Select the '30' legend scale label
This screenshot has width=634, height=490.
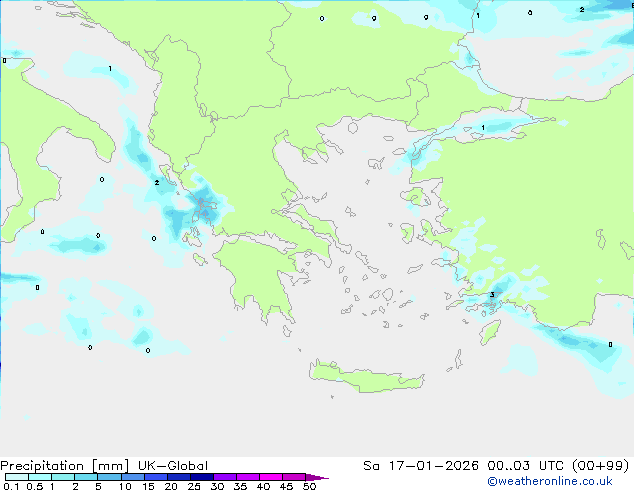tap(217, 486)
